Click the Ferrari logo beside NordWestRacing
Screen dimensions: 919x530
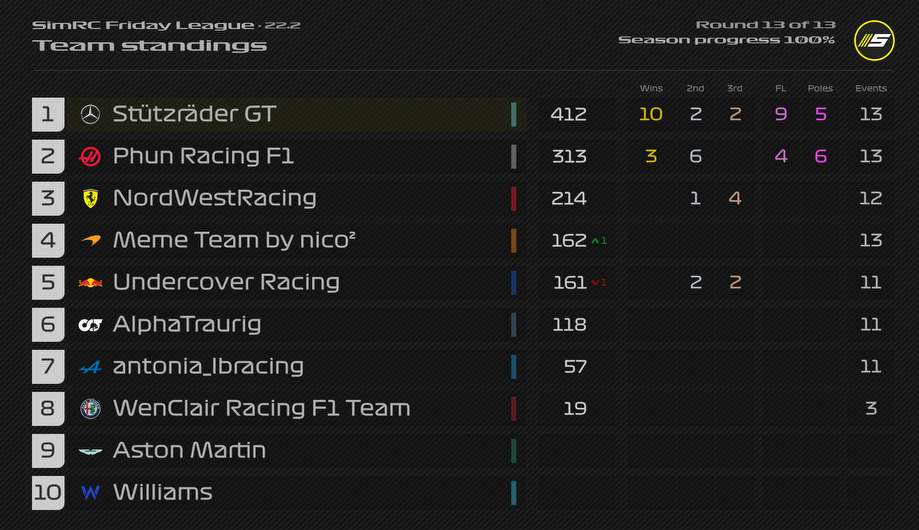(90, 198)
